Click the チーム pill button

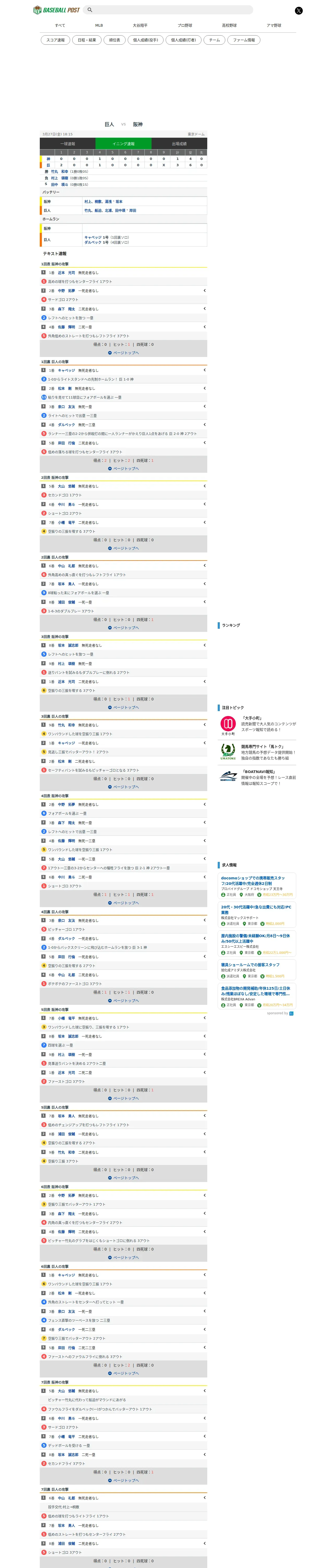(x=215, y=40)
